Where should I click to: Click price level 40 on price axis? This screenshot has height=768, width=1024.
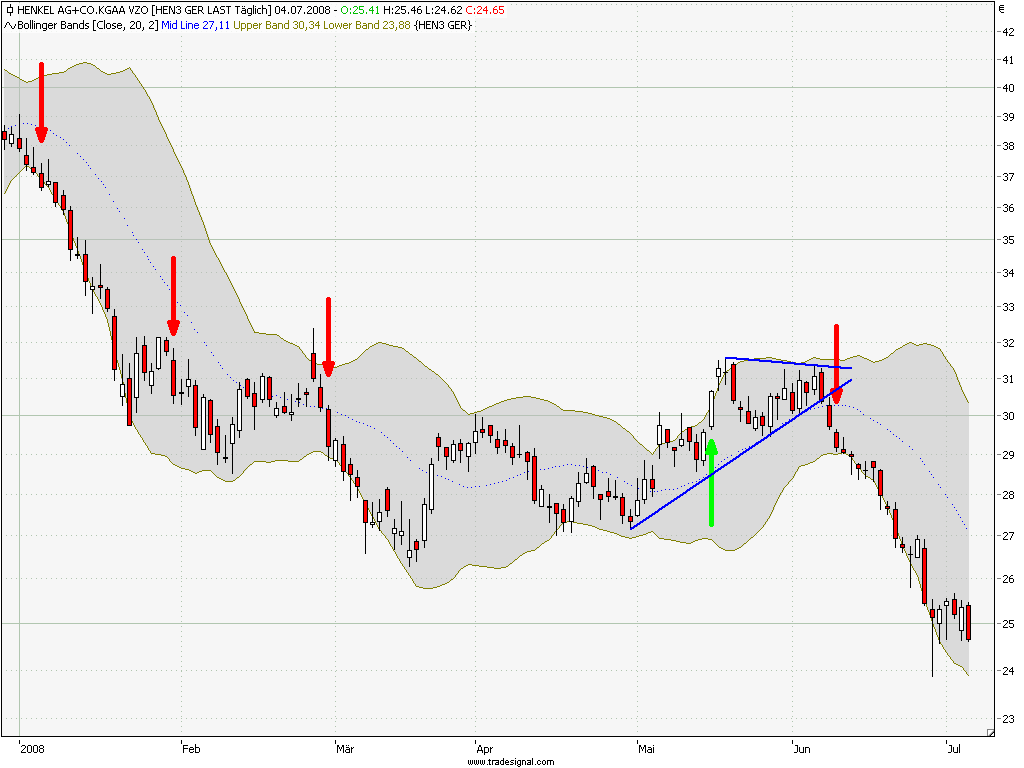click(x=1008, y=88)
